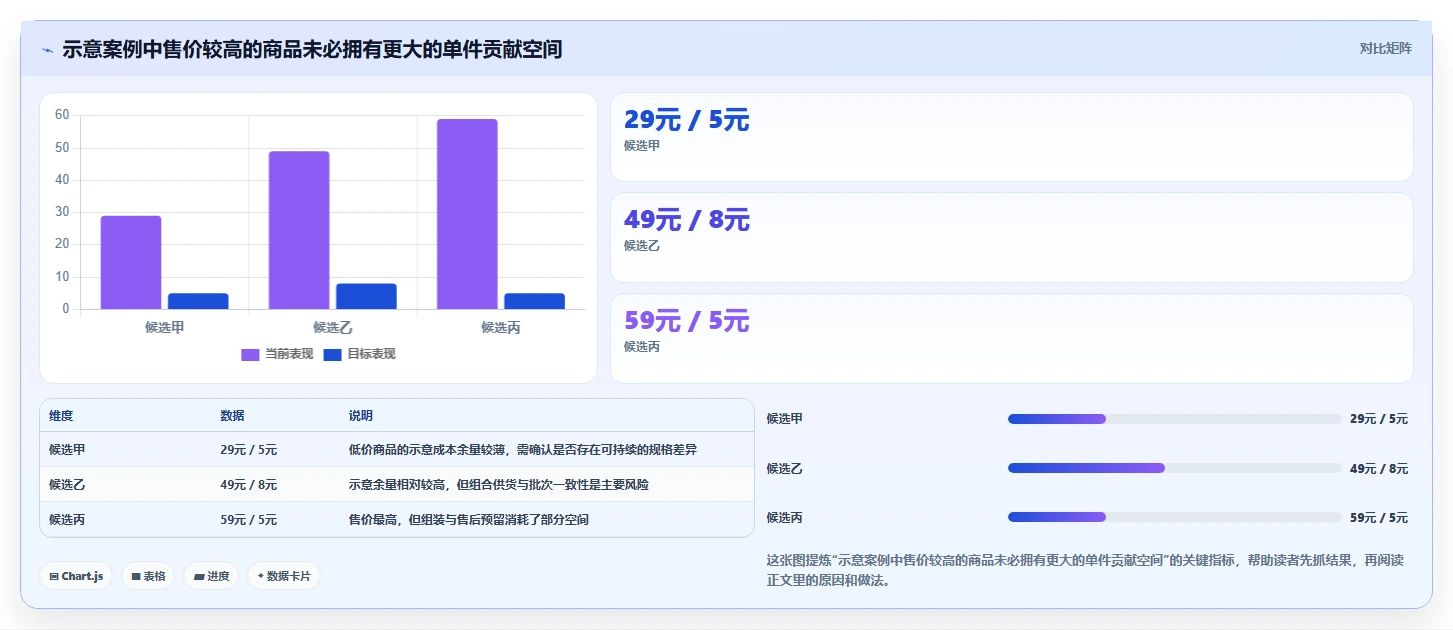1453x630 pixels.
Task: Toggle the 目标表现 legend swatch
Action: (332, 354)
